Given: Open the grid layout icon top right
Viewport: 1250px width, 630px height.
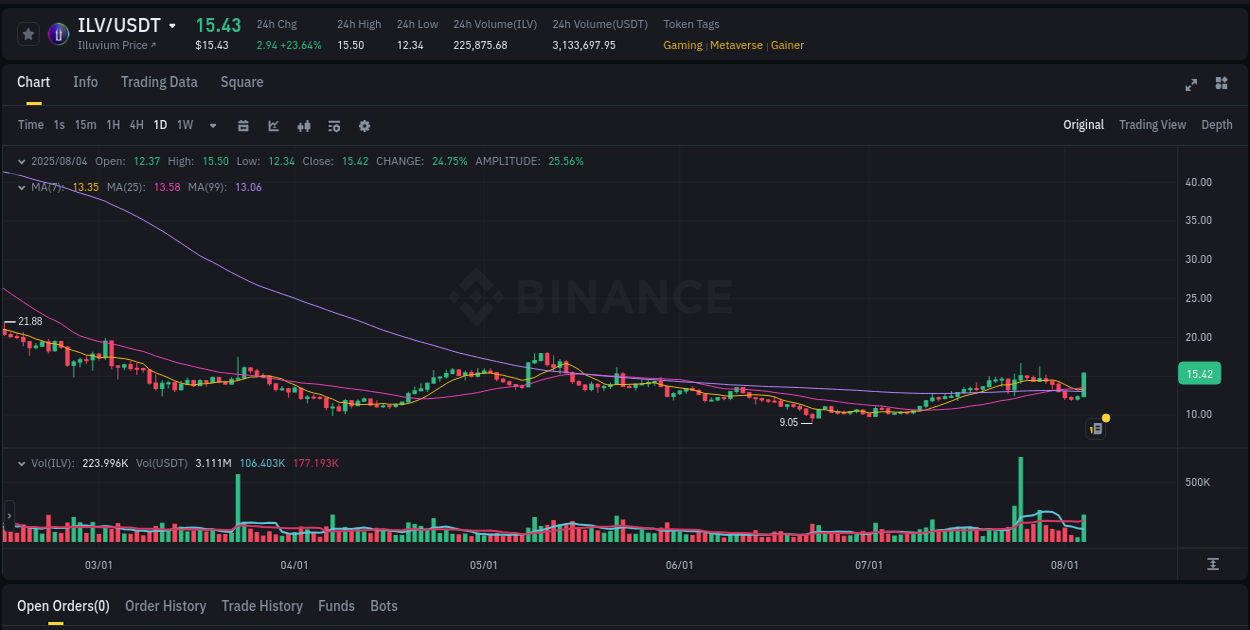Looking at the screenshot, I should (1220, 85).
